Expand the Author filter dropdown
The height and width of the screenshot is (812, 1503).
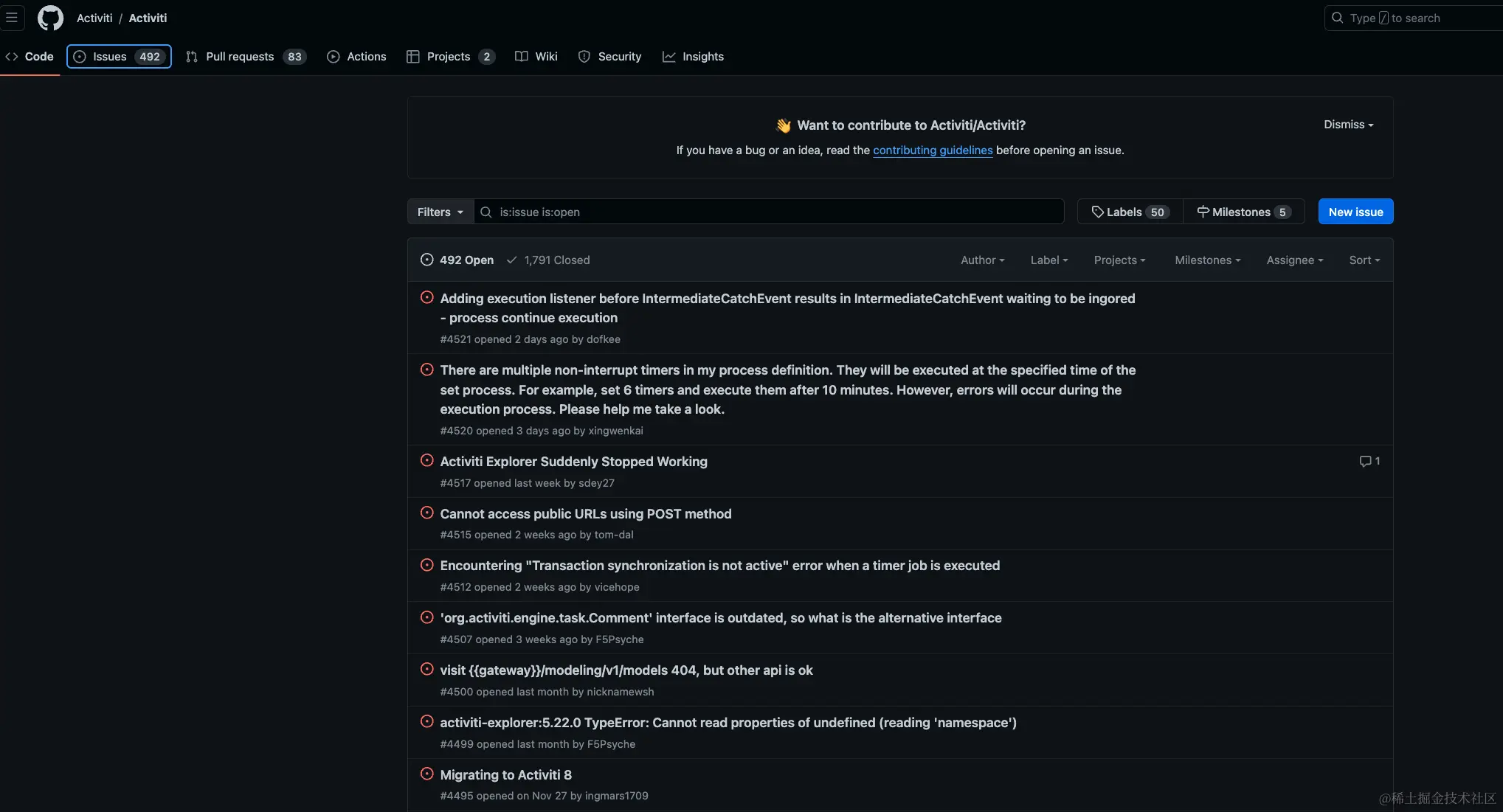click(x=982, y=260)
